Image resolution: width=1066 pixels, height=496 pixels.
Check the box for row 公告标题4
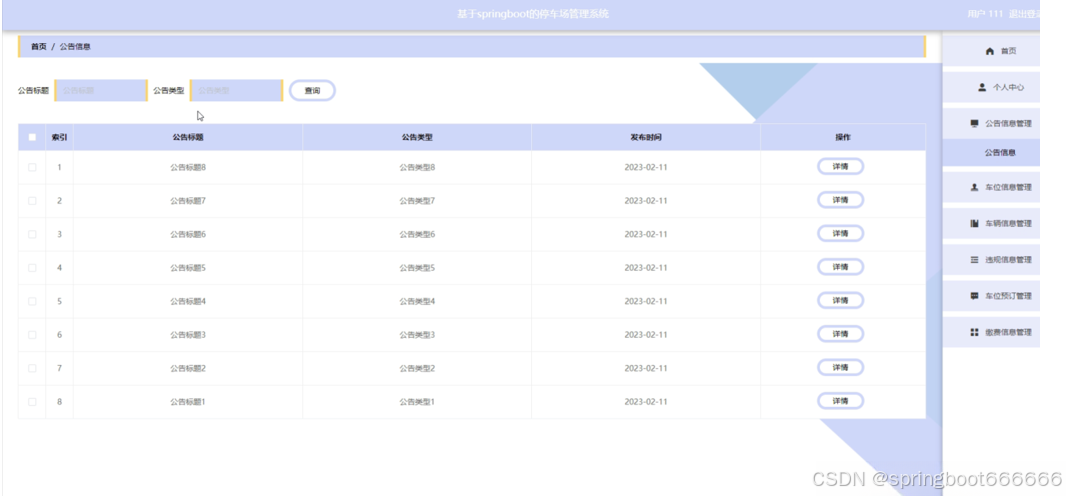click(x=32, y=301)
